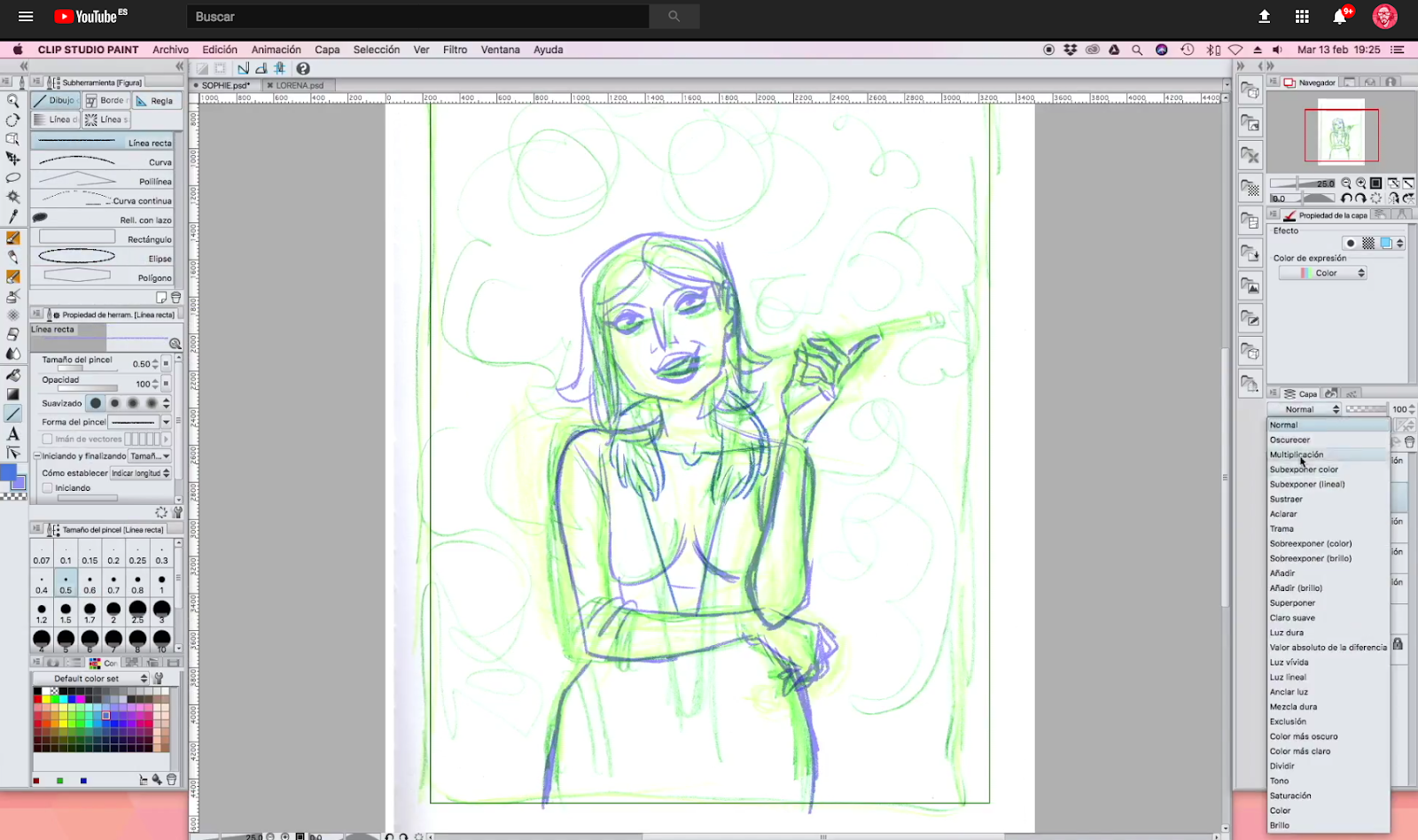This screenshot has width=1418, height=840.
Task: Toggle the layer color effect in Efecto
Action: pyautogui.click(x=1386, y=243)
